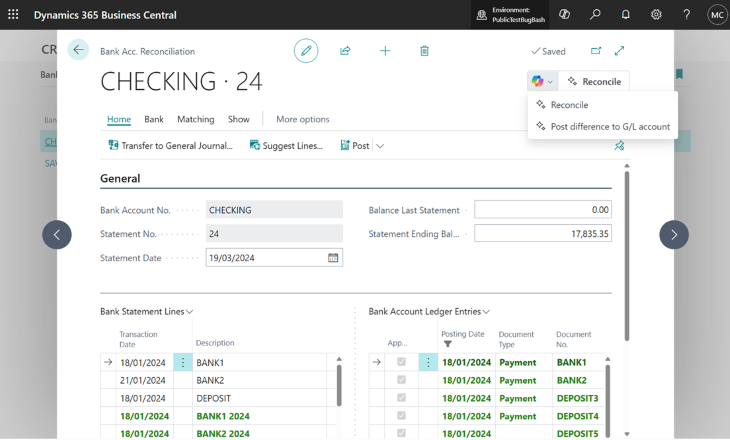Screen dimensions: 730x440
Task: Toggle Applied checkbox for BANK1 ledger entry
Action: [401, 362]
